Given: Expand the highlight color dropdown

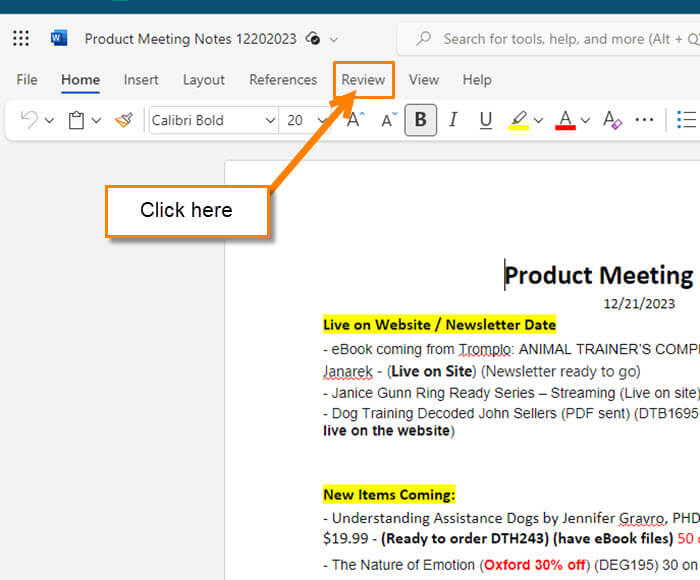Looking at the screenshot, I should (x=539, y=120).
